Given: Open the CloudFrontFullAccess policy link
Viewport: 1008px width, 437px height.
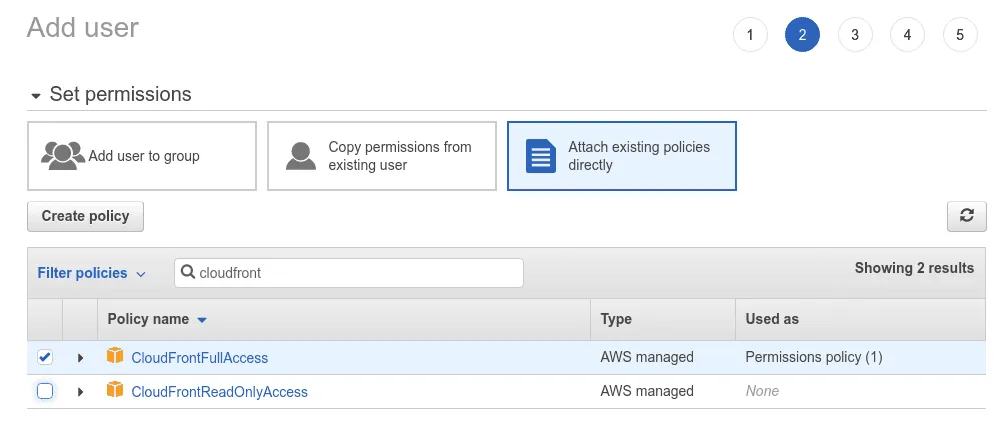Looking at the screenshot, I should 199,358.
